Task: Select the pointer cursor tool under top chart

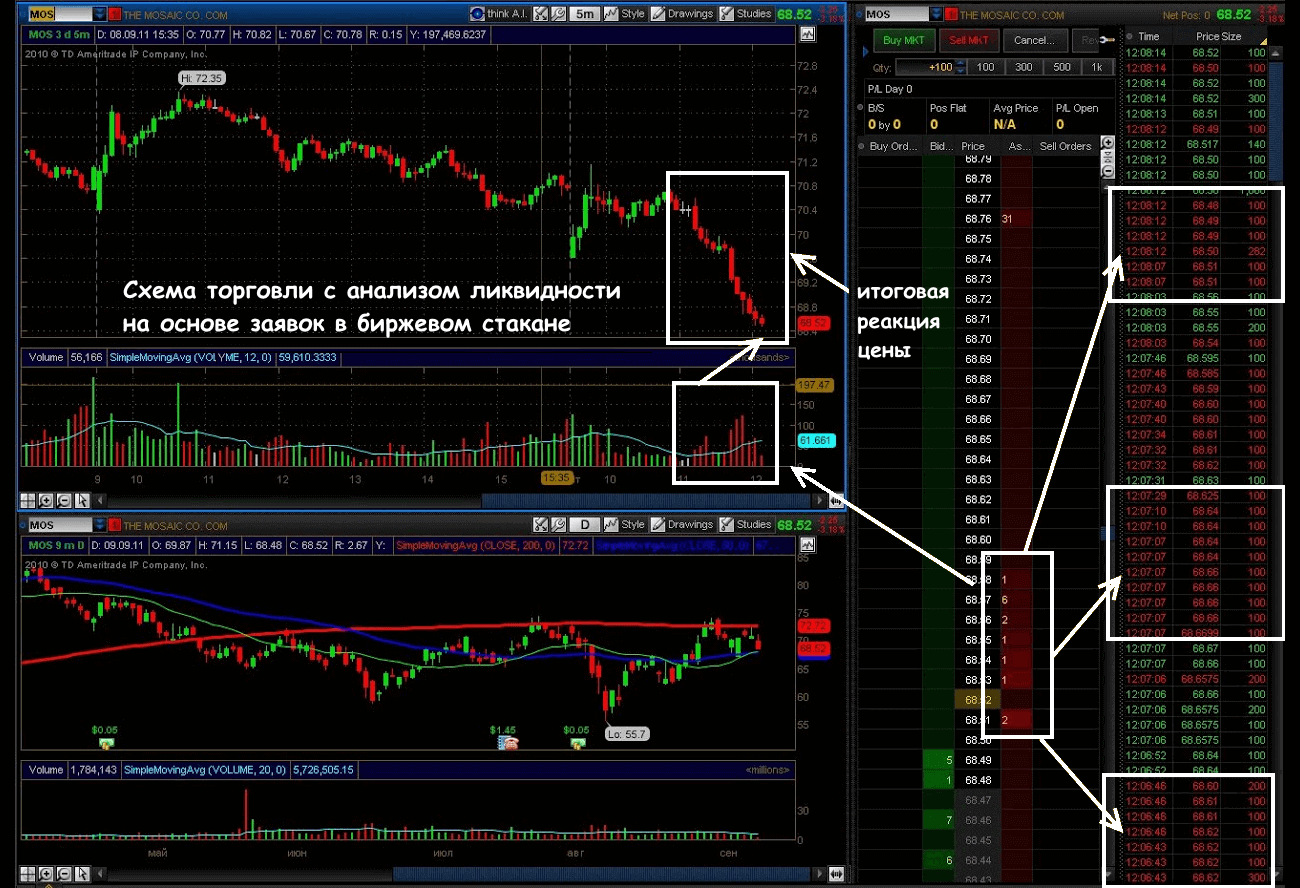Action: [x=83, y=501]
